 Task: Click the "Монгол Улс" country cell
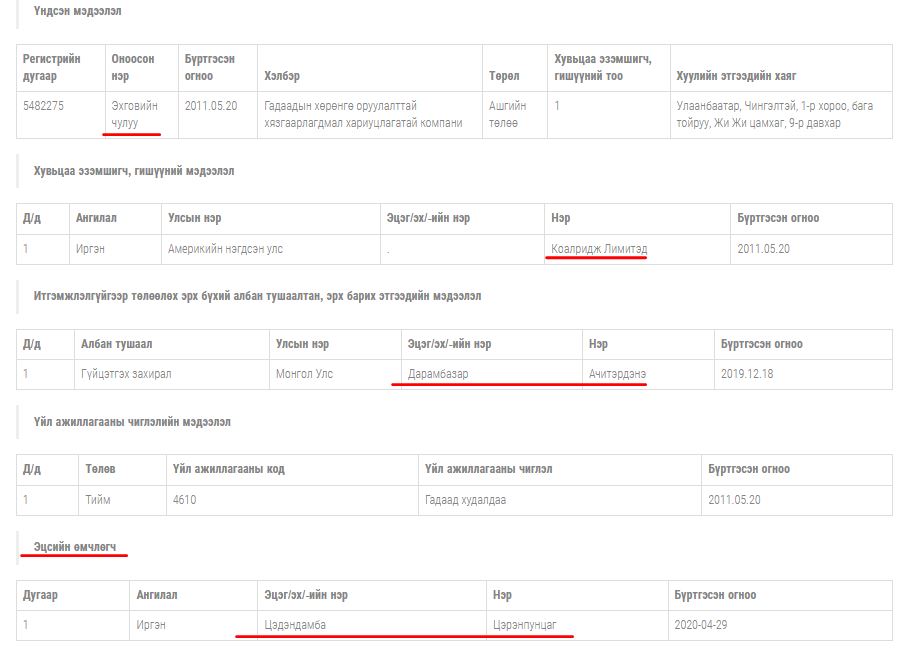(x=304, y=374)
